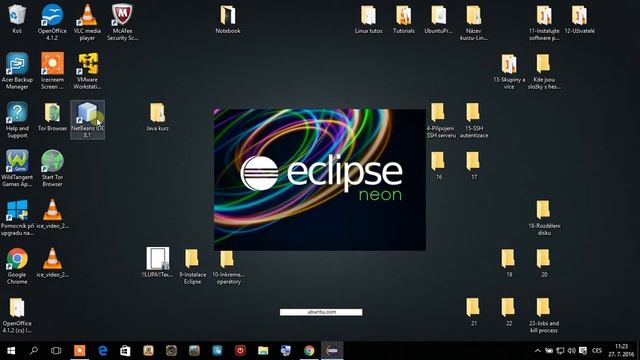Viewport: 640px width, 360px height.
Task: Open the 10-Inkrement operátory folder
Action: 228,266
